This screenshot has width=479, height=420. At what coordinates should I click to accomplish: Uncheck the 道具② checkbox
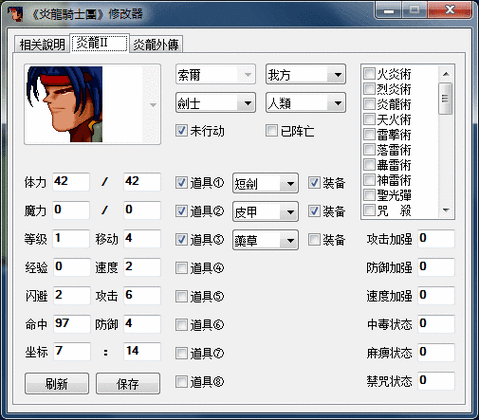click(182, 211)
